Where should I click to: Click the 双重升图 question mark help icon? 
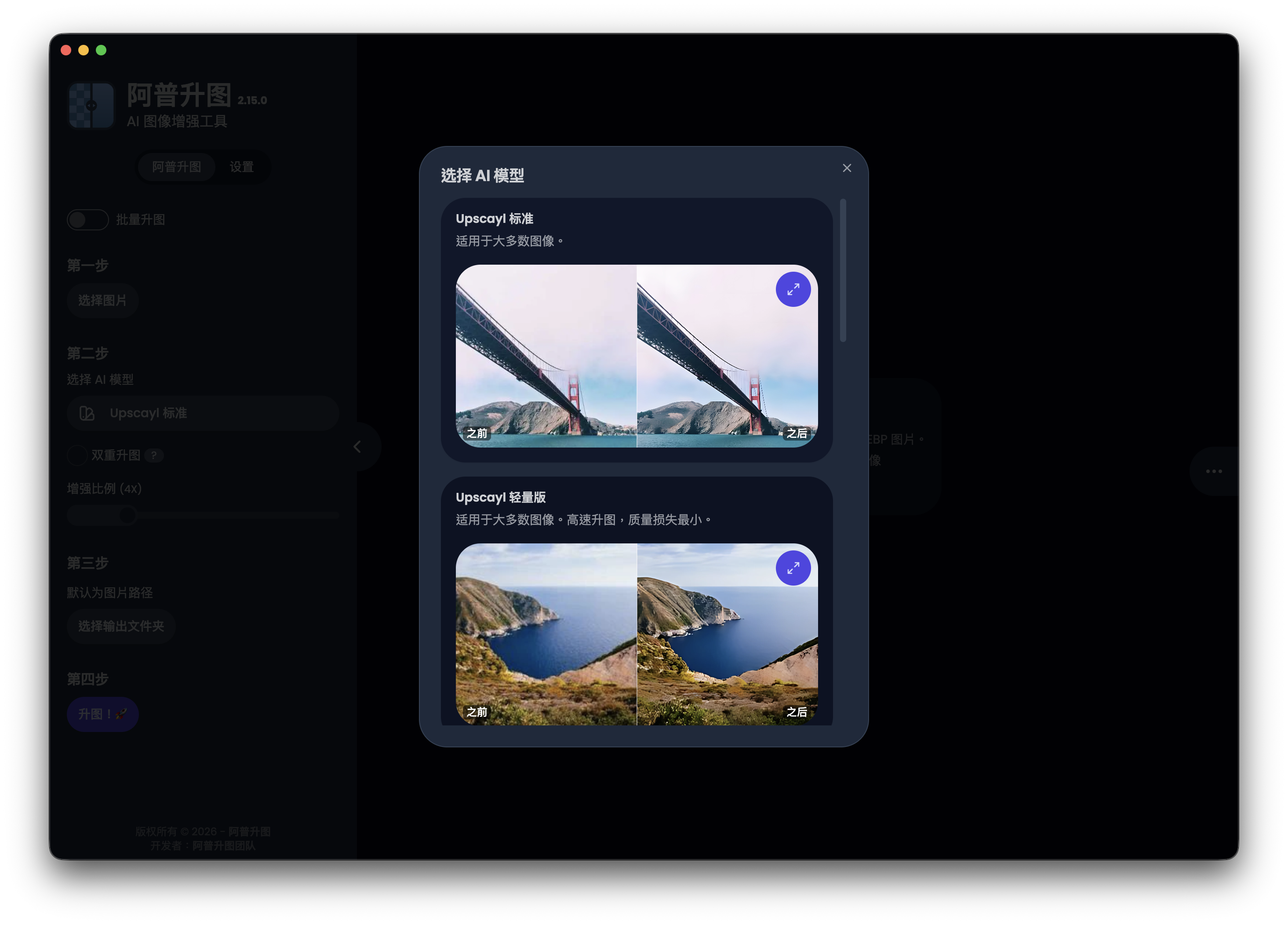coord(154,455)
